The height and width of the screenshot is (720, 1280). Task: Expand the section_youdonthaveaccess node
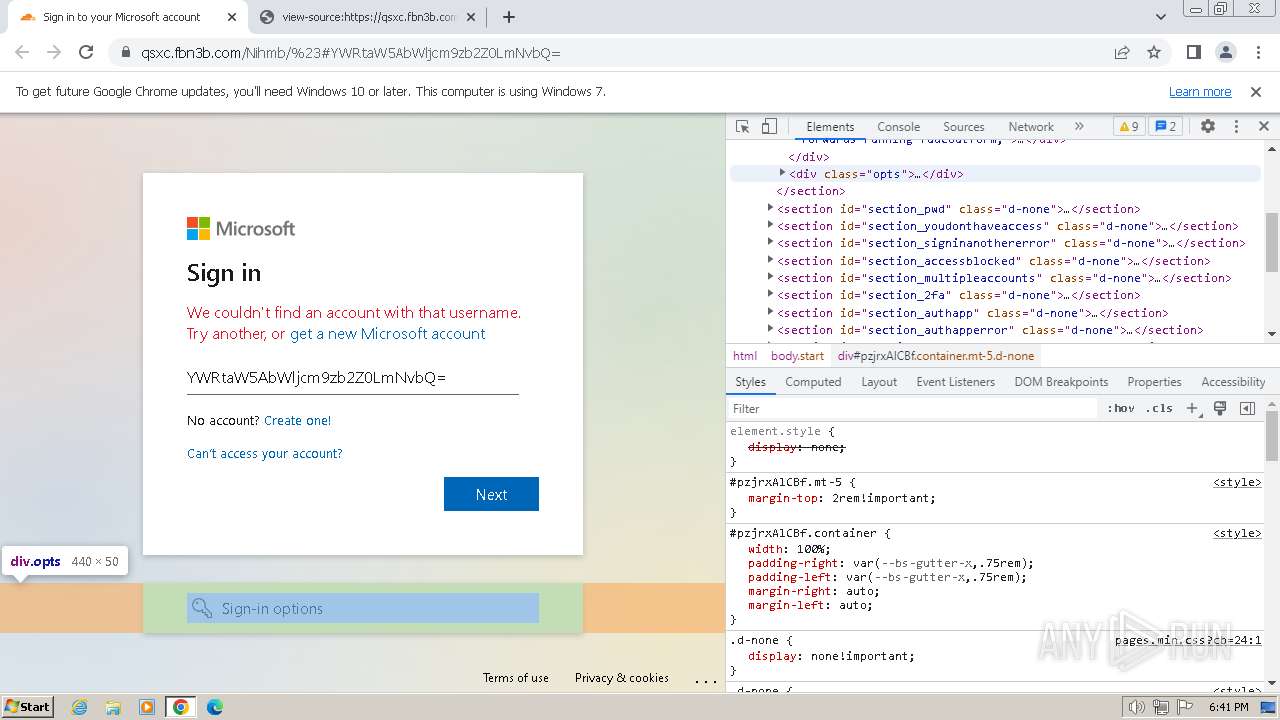tap(770, 225)
